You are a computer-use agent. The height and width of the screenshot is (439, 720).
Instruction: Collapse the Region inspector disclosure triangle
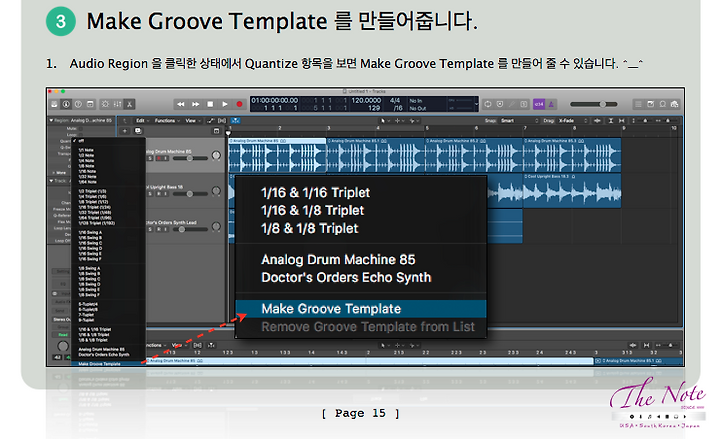coord(51,120)
